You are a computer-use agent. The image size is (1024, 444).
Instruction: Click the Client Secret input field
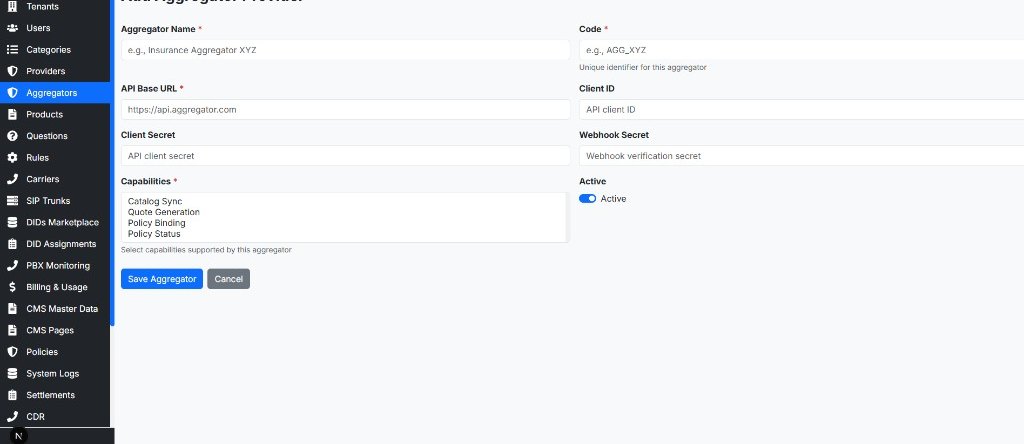click(345, 156)
